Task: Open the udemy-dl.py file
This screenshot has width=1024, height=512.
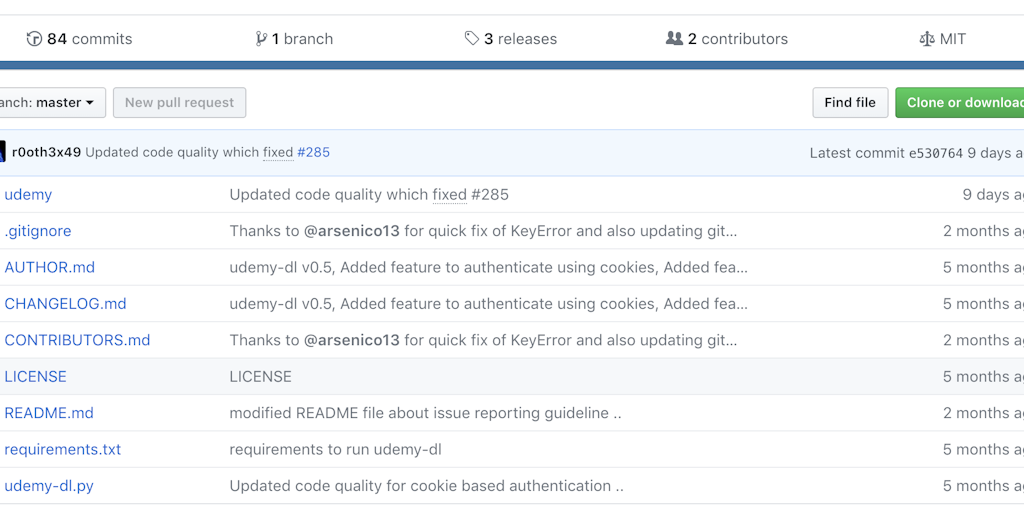Action: coord(49,486)
